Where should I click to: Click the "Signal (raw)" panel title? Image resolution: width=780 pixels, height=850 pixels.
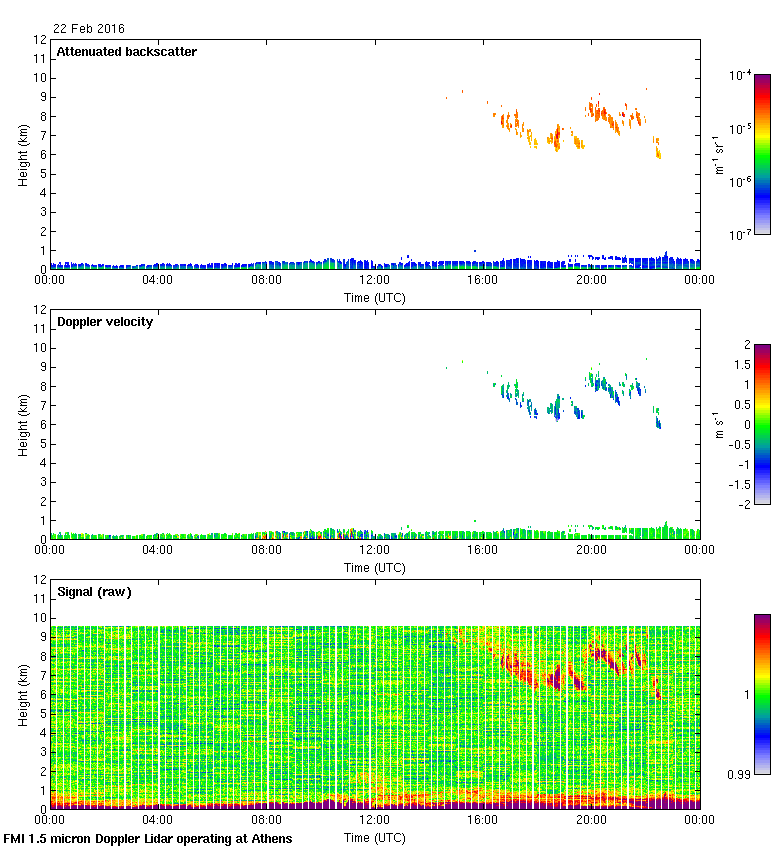[94, 591]
